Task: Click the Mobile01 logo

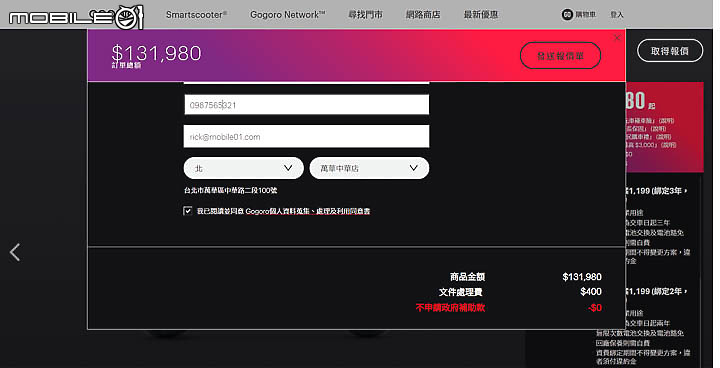Action: tap(76, 17)
